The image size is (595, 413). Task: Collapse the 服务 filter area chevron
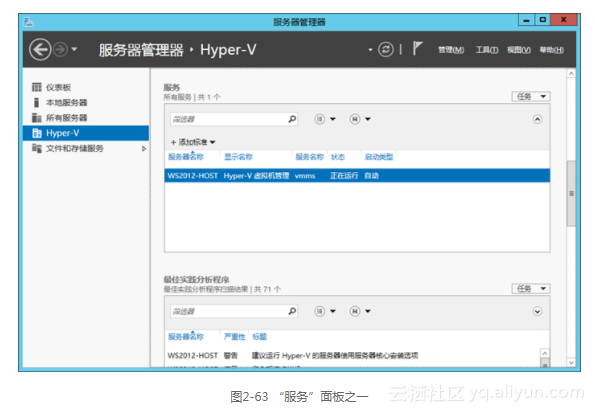[x=537, y=119]
